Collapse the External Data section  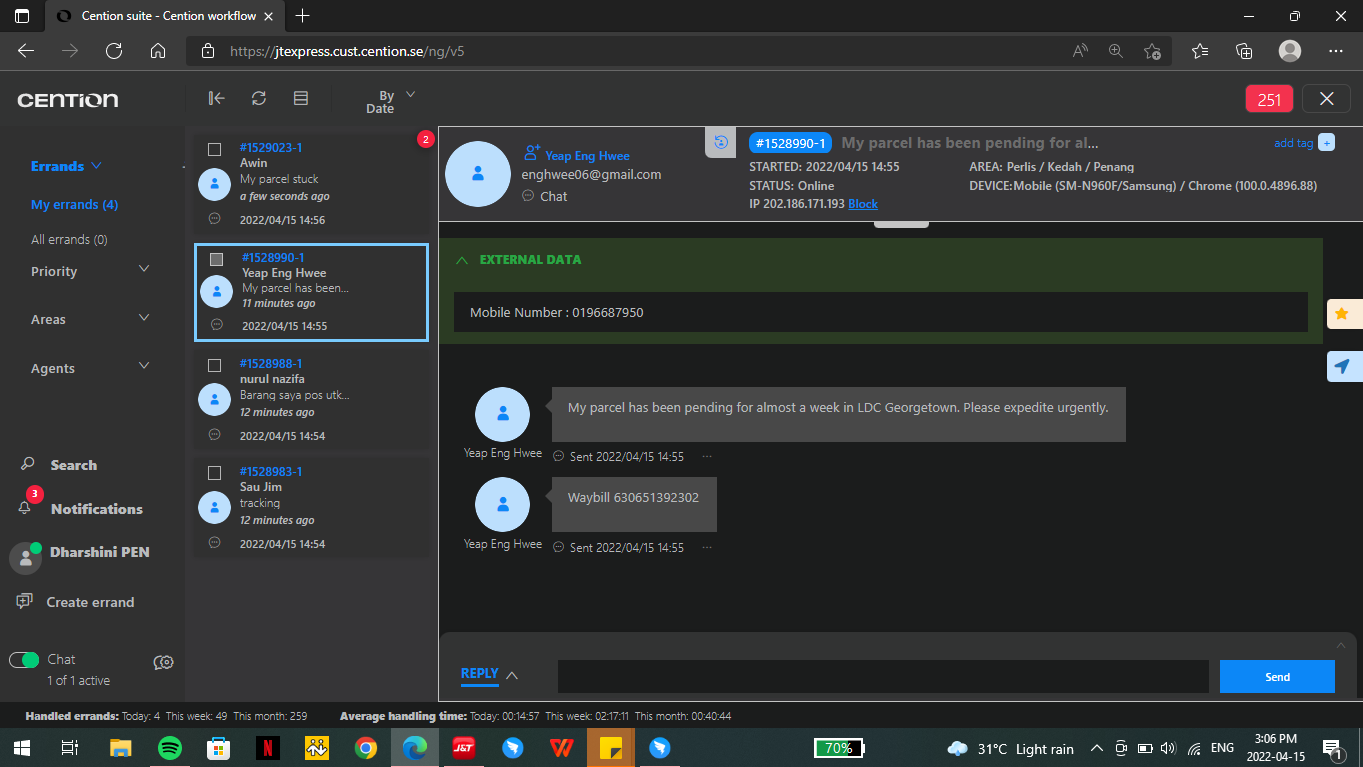(462, 260)
